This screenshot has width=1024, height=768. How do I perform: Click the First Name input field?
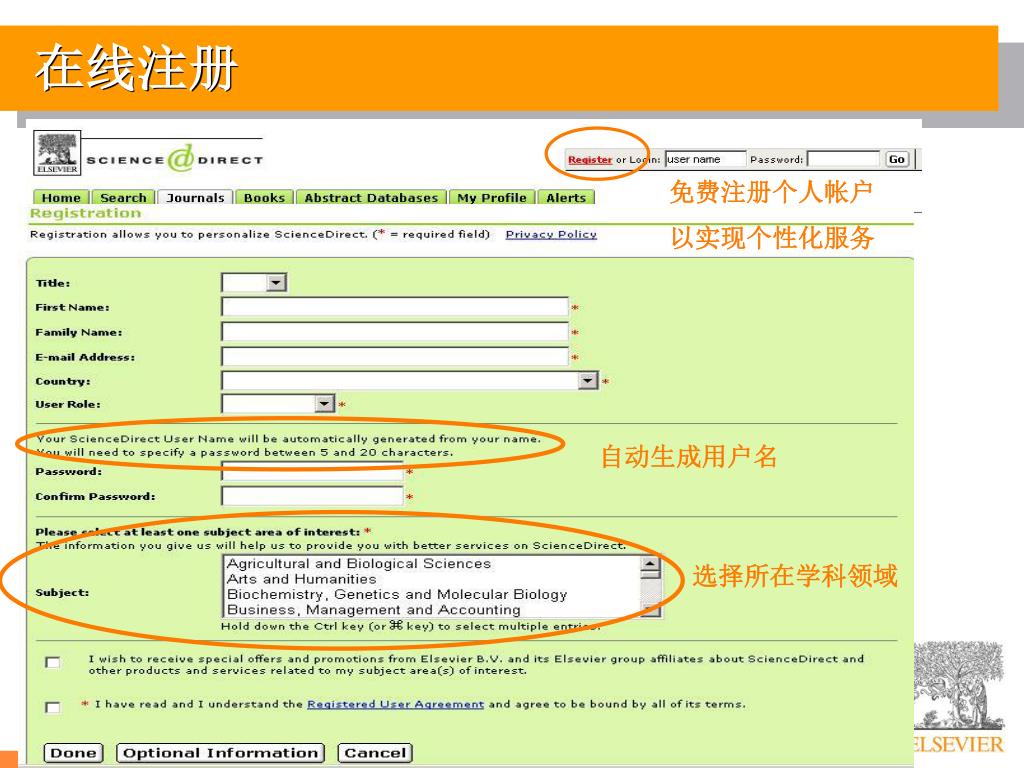[x=395, y=307]
